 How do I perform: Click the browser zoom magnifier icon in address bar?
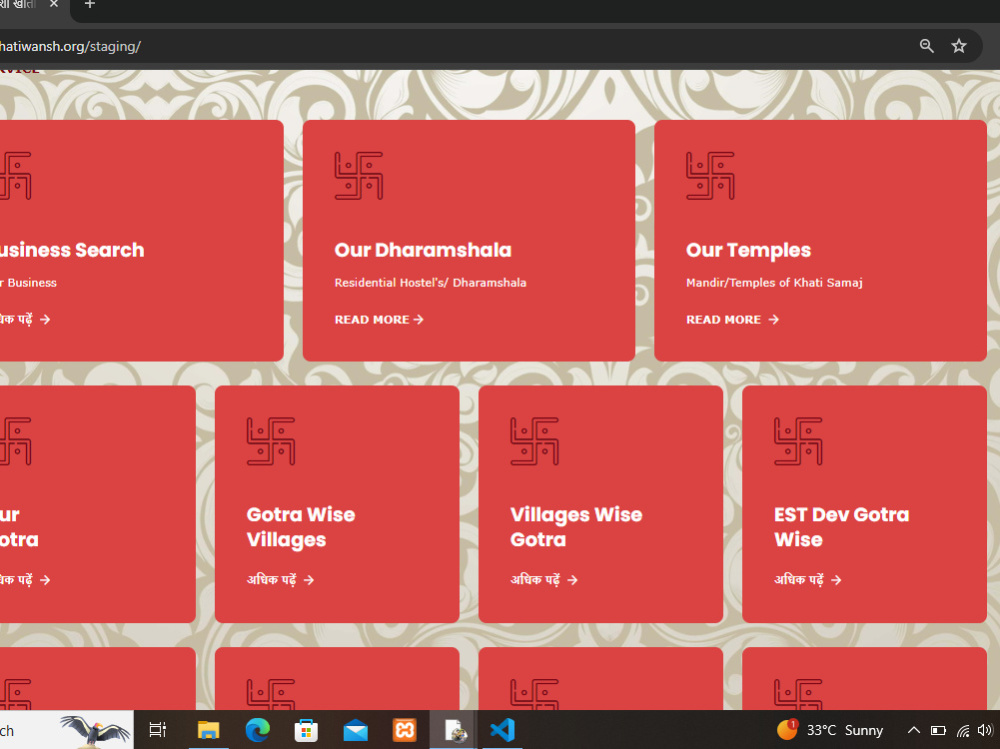coord(926,46)
